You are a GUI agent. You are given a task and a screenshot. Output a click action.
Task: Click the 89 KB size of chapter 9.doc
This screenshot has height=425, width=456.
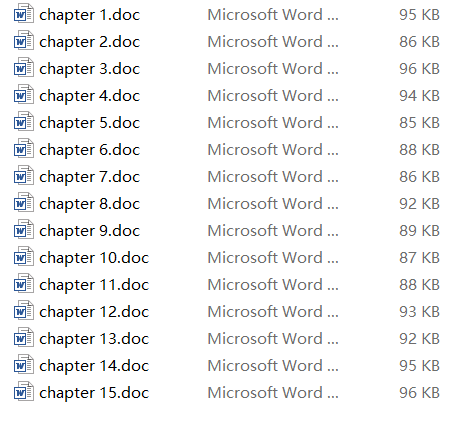pos(419,231)
